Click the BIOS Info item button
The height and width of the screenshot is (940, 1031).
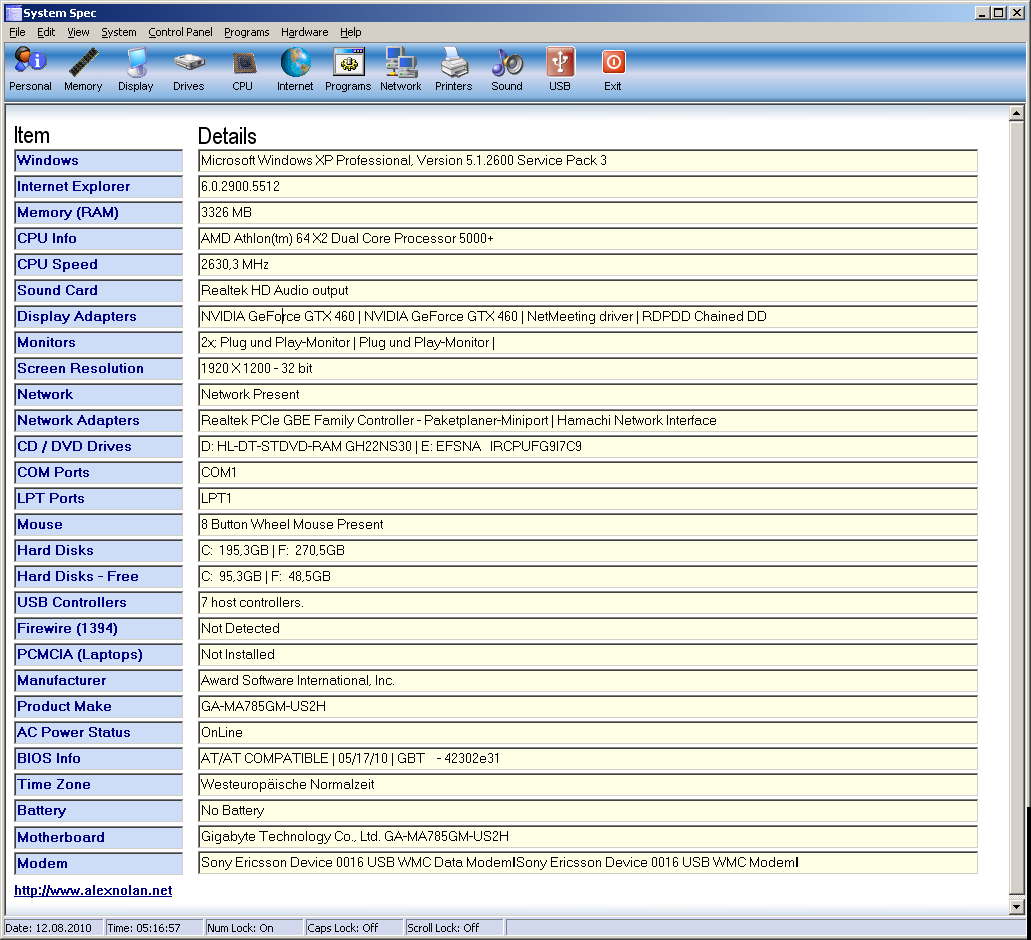pyautogui.click(x=99, y=759)
